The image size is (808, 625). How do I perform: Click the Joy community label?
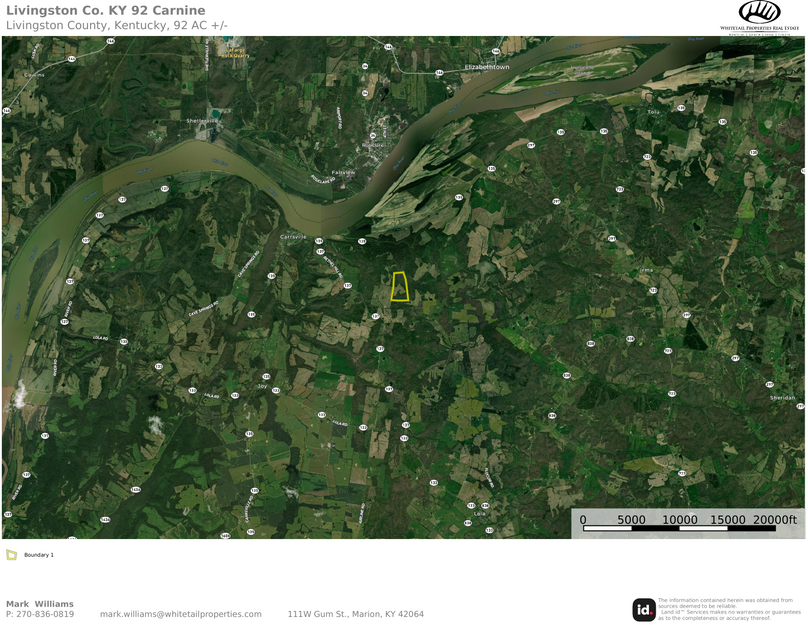click(262, 386)
